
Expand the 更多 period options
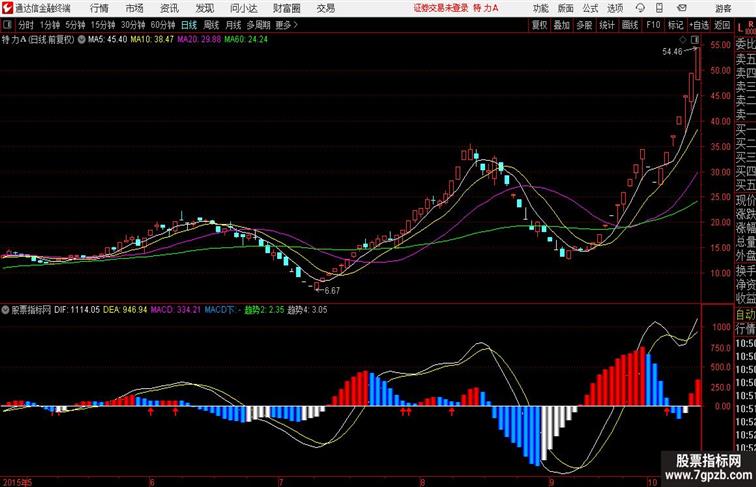pyautogui.click(x=286, y=25)
